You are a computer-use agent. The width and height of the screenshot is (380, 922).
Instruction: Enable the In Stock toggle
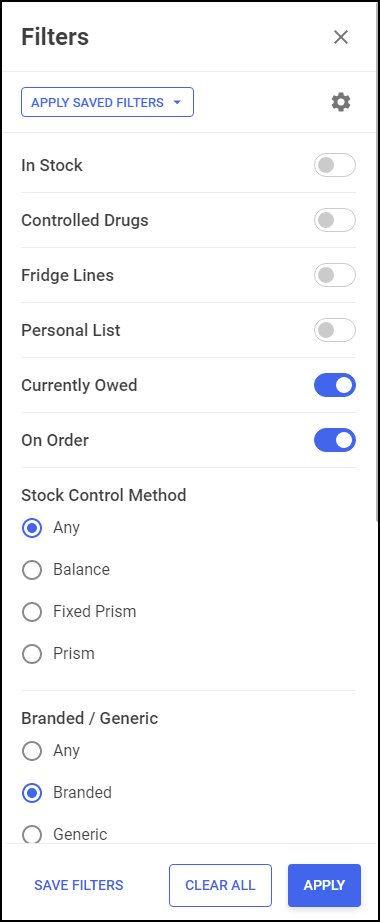(335, 165)
